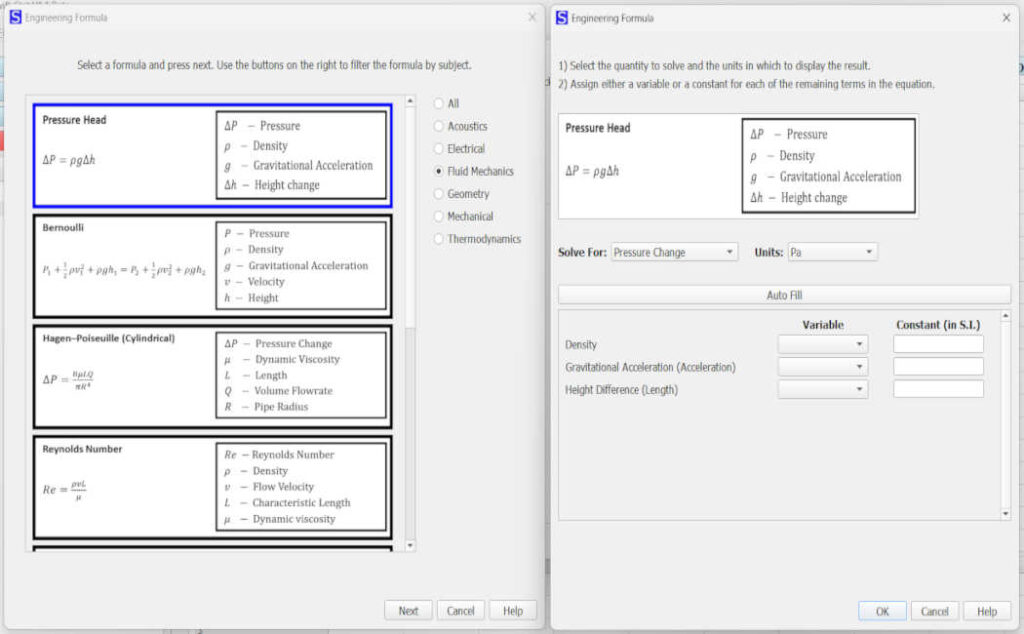Click the Gravitational Acceleration constant field
Screen dimensions: 1024x634
pyautogui.click(x=938, y=367)
